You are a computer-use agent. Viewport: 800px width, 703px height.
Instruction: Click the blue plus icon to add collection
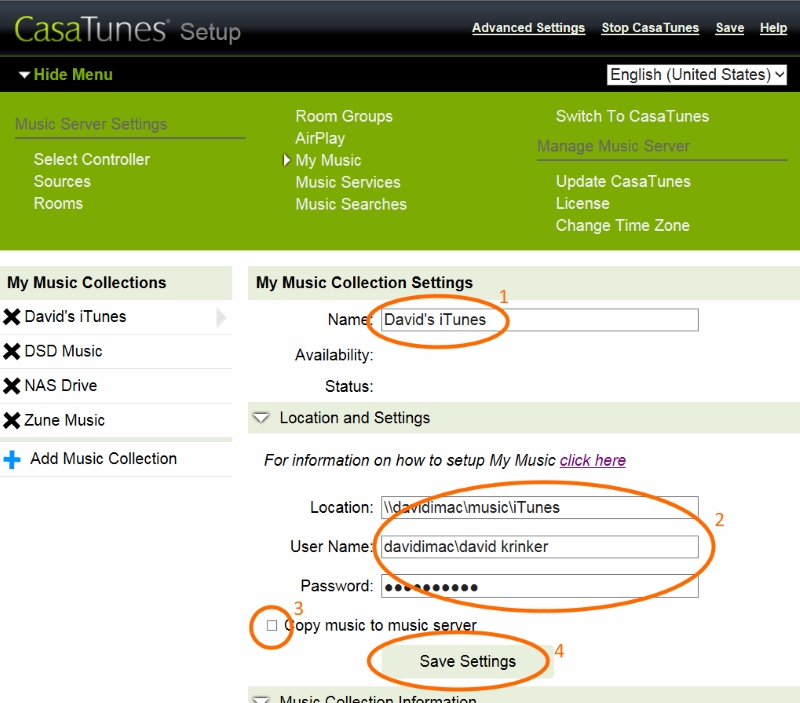pyautogui.click(x=12, y=459)
